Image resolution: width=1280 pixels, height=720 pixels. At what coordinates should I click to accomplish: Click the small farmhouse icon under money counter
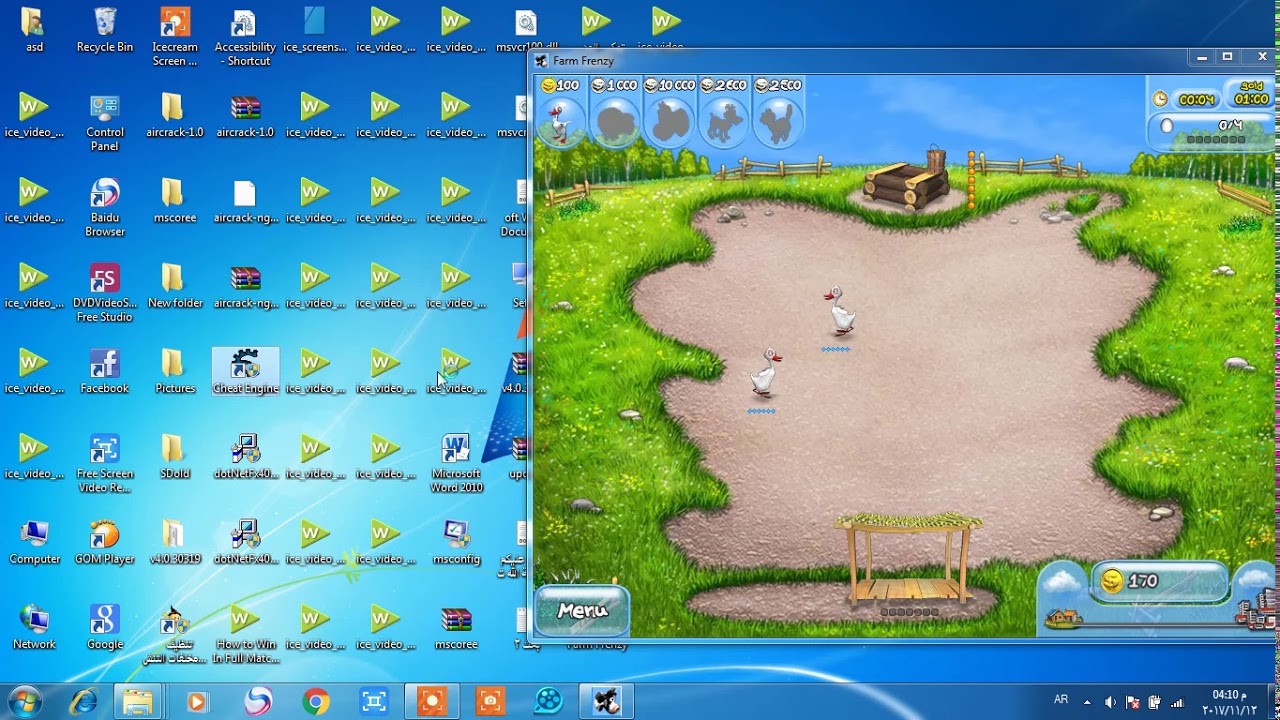(1064, 618)
